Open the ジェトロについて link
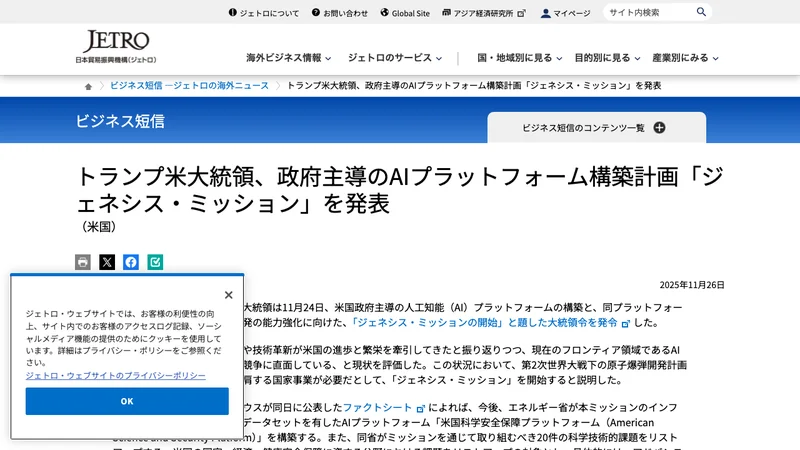800x450 pixels. [x=264, y=13]
